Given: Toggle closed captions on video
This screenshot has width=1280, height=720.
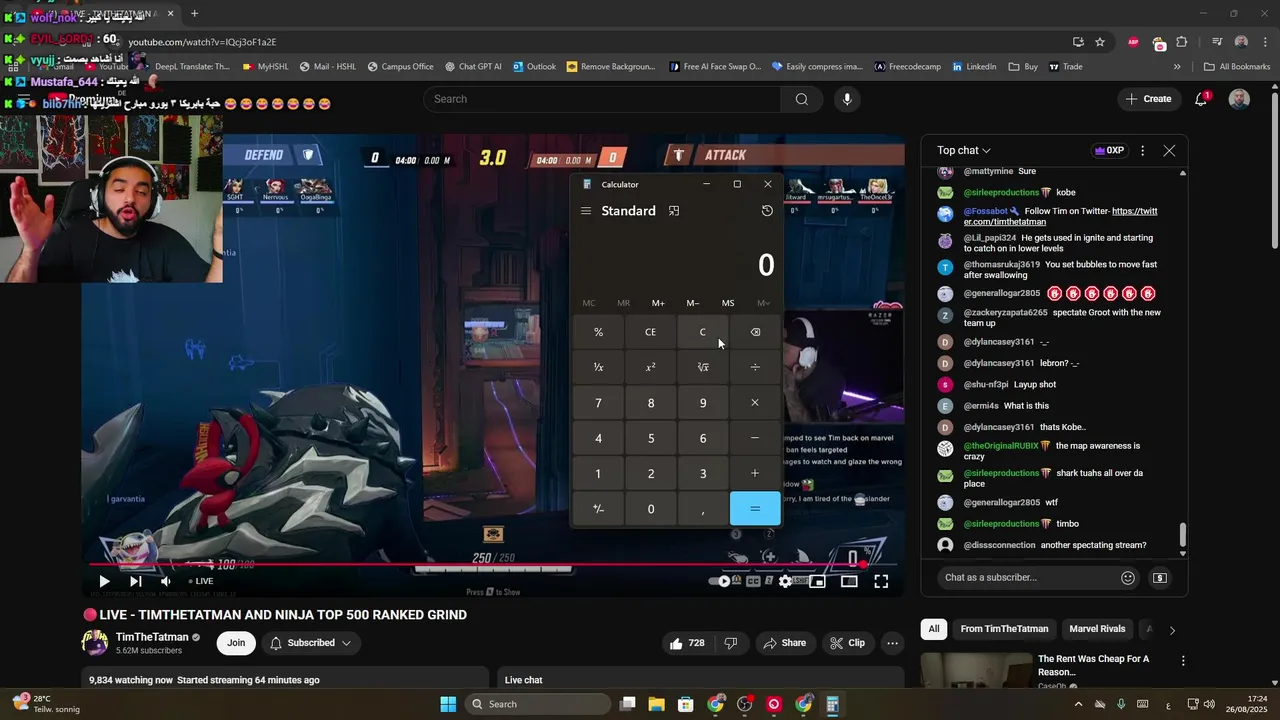Looking at the screenshot, I should tap(754, 581).
